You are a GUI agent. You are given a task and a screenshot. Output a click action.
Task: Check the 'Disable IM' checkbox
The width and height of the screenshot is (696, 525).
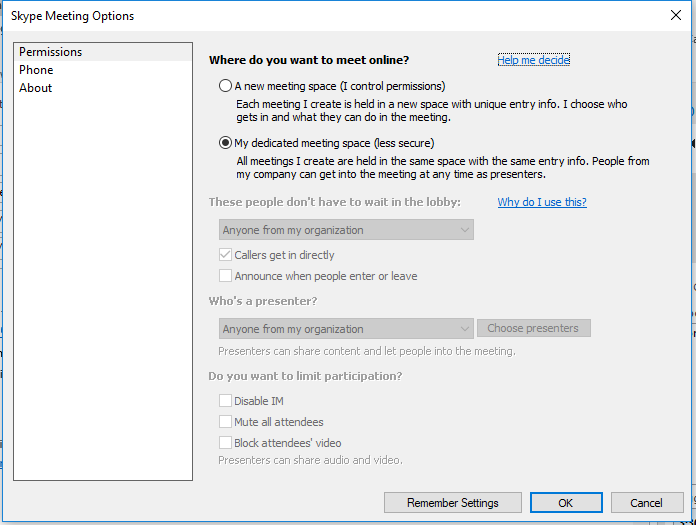pos(225,401)
